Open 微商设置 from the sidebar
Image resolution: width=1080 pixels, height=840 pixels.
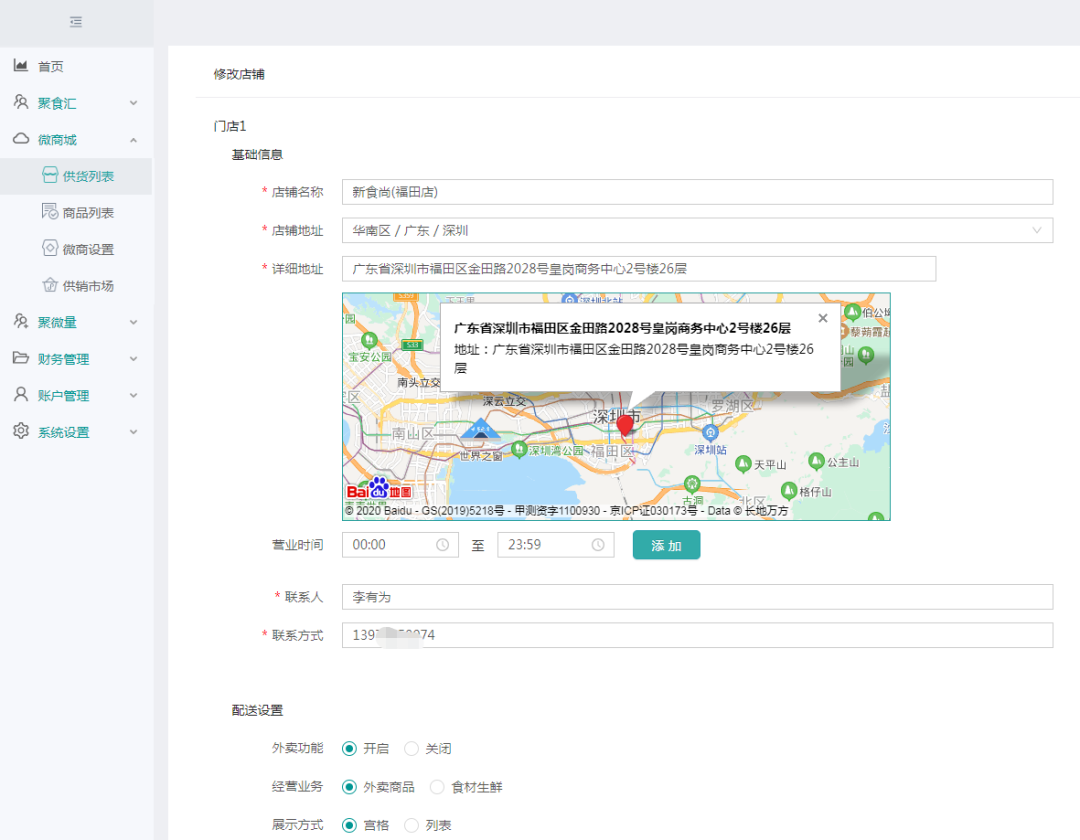(87, 249)
